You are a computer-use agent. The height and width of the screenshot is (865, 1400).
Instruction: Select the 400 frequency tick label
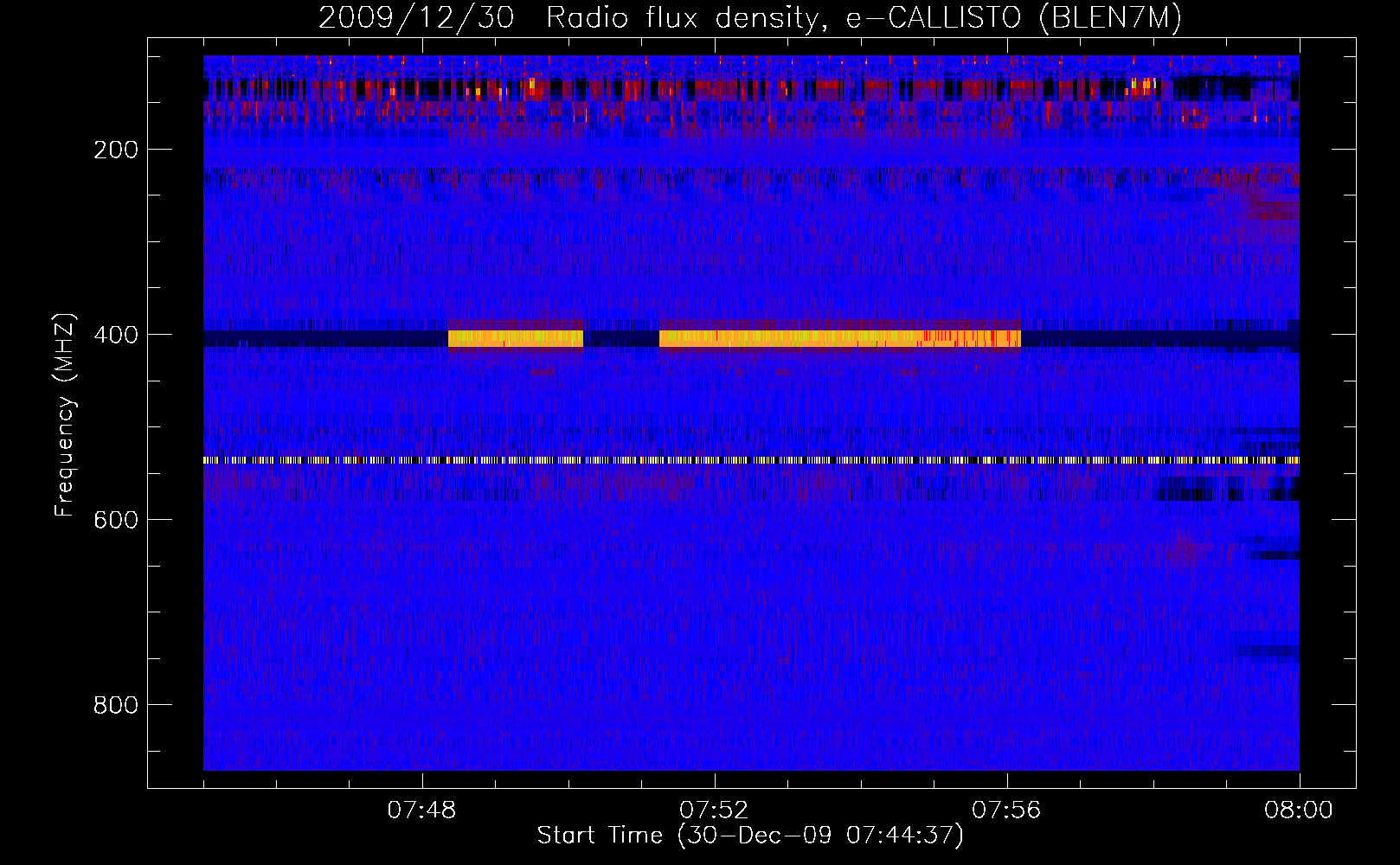coord(116,335)
